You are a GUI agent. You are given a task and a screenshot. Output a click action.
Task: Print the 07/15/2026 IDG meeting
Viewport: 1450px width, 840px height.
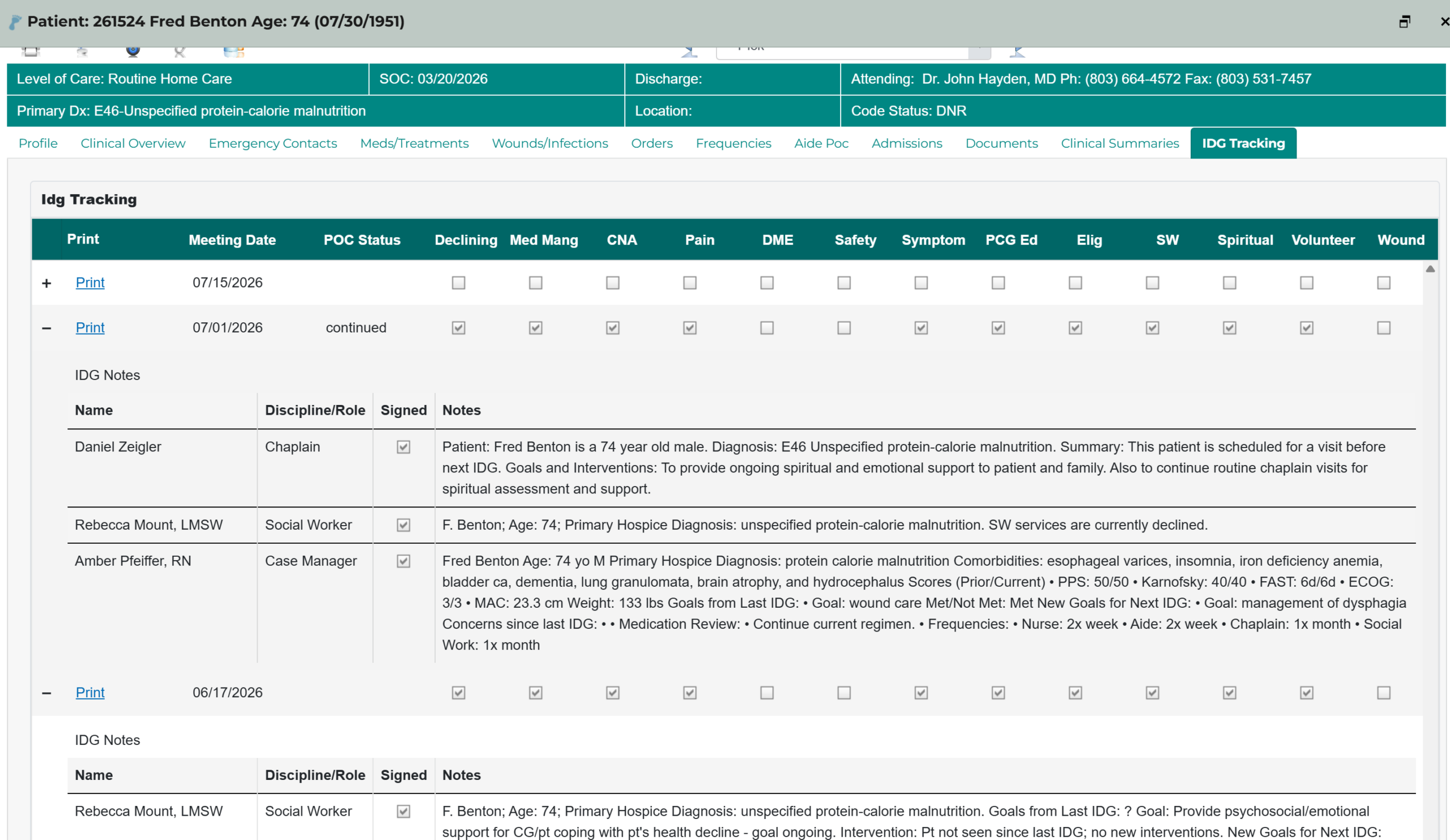point(90,283)
